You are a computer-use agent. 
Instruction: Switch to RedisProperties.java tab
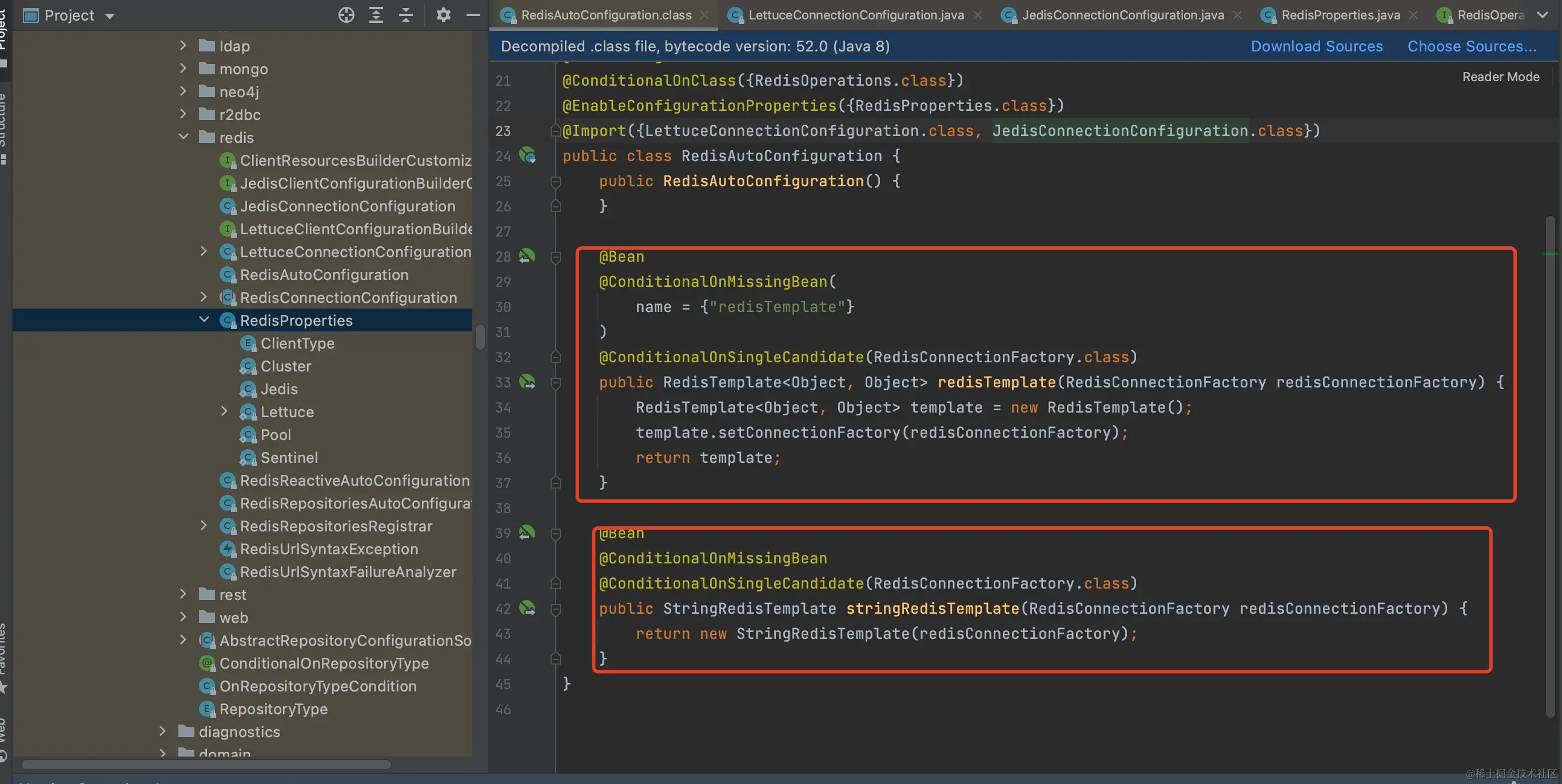pyautogui.click(x=1340, y=15)
